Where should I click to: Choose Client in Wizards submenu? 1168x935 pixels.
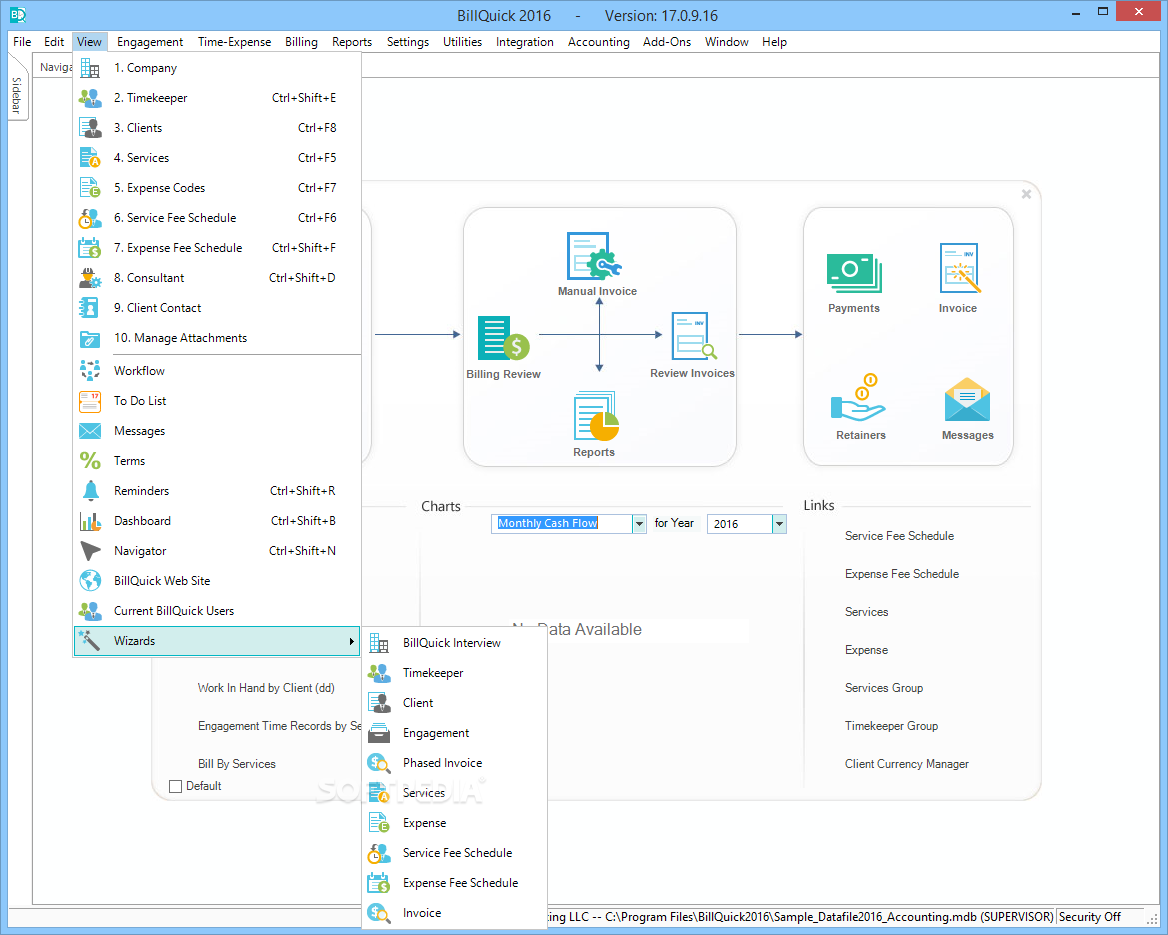coord(454,703)
